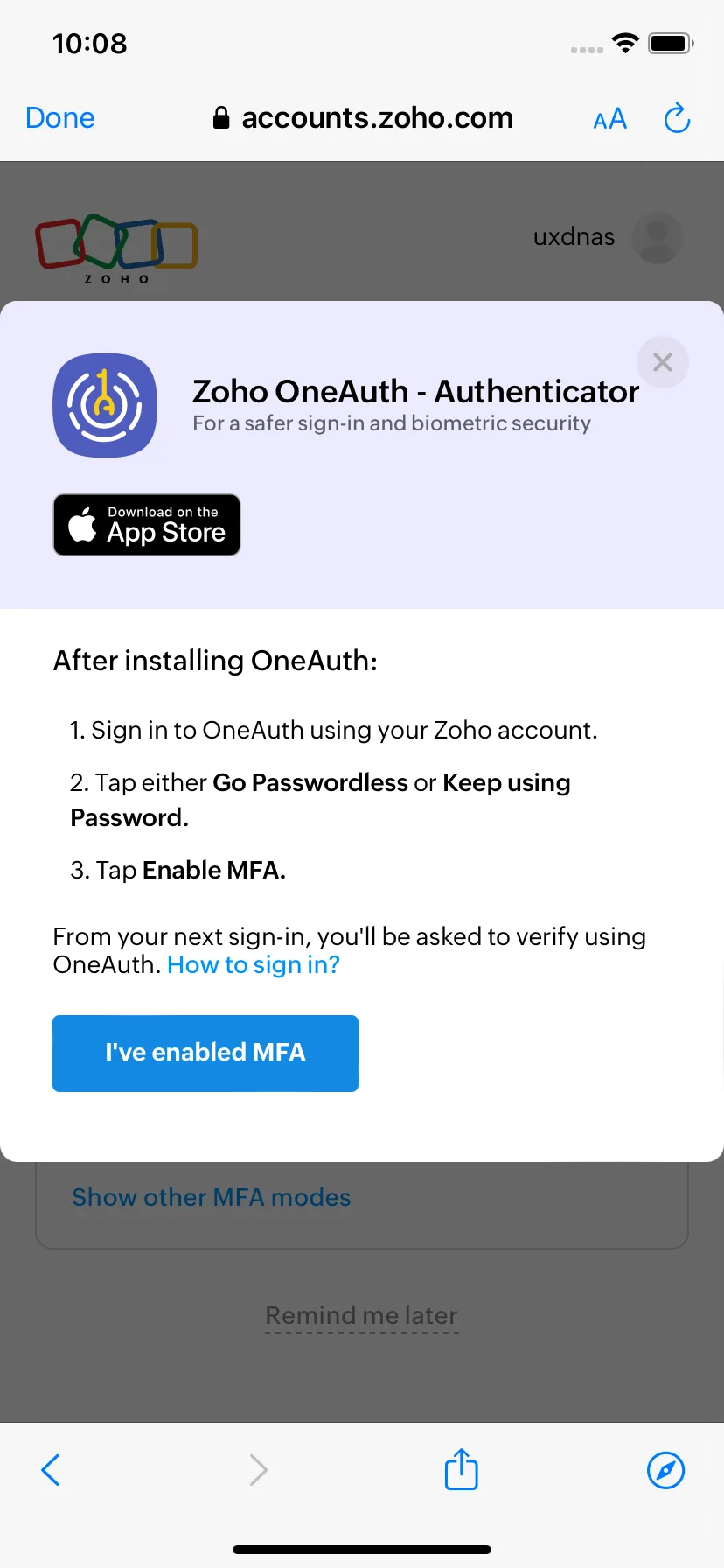Image resolution: width=724 pixels, height=1568 pixels.
Task: Tap the uxdnas username label
Action: point(574,237)
